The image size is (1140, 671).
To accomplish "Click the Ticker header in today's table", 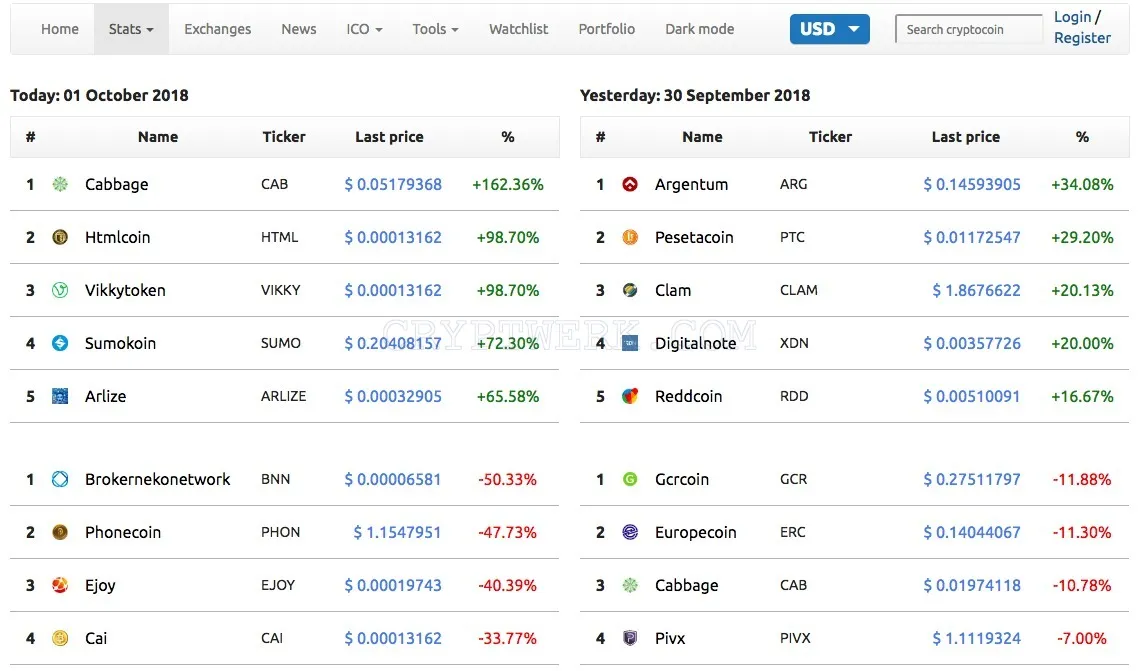I will point(284,137).
